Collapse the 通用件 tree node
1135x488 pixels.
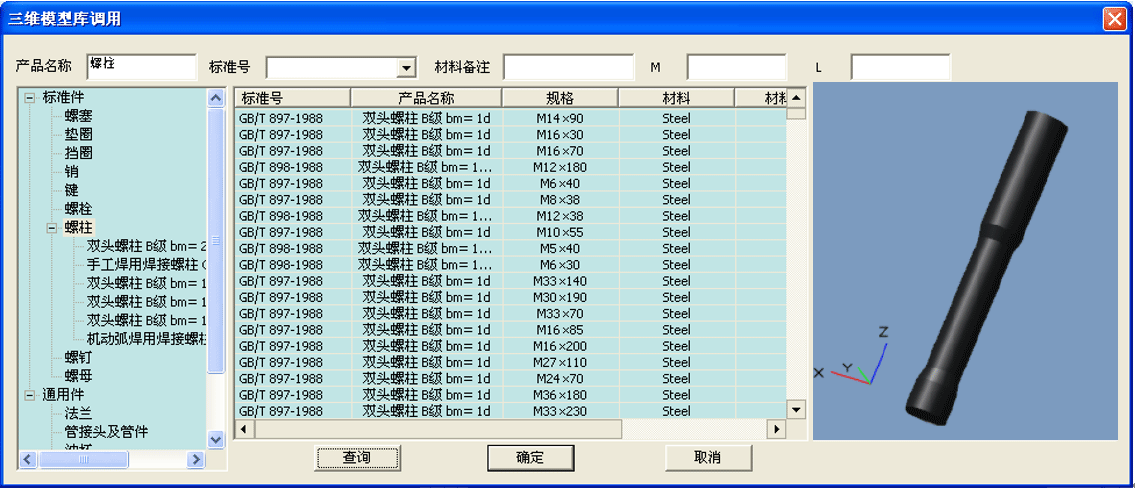coord(30,395)
